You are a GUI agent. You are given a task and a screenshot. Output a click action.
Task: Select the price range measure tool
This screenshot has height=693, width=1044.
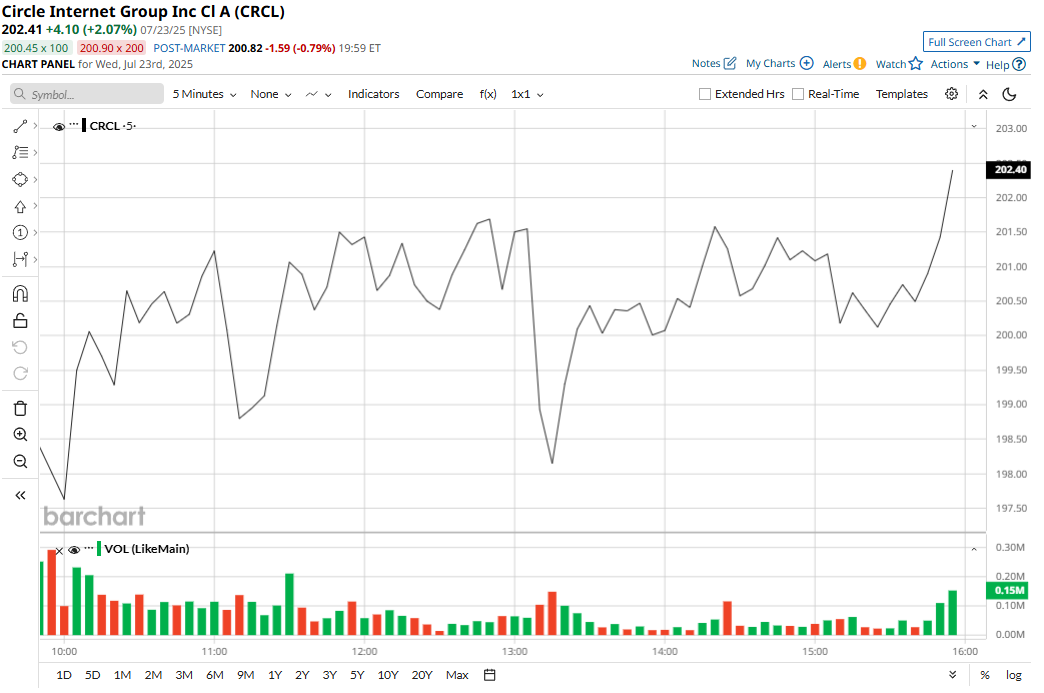coord(20,259)
